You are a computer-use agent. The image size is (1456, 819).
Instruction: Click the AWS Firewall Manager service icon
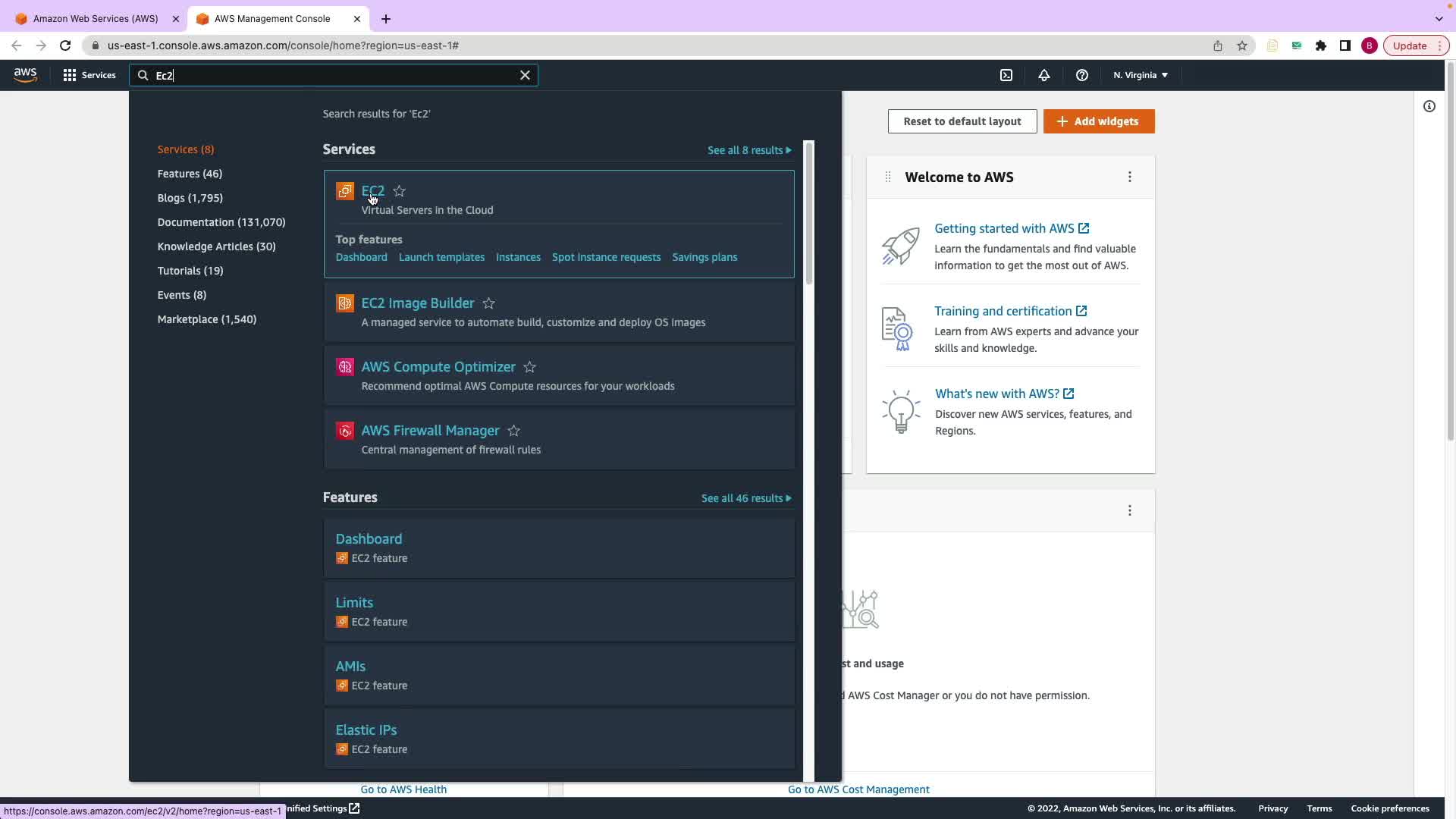pos(345,431)
